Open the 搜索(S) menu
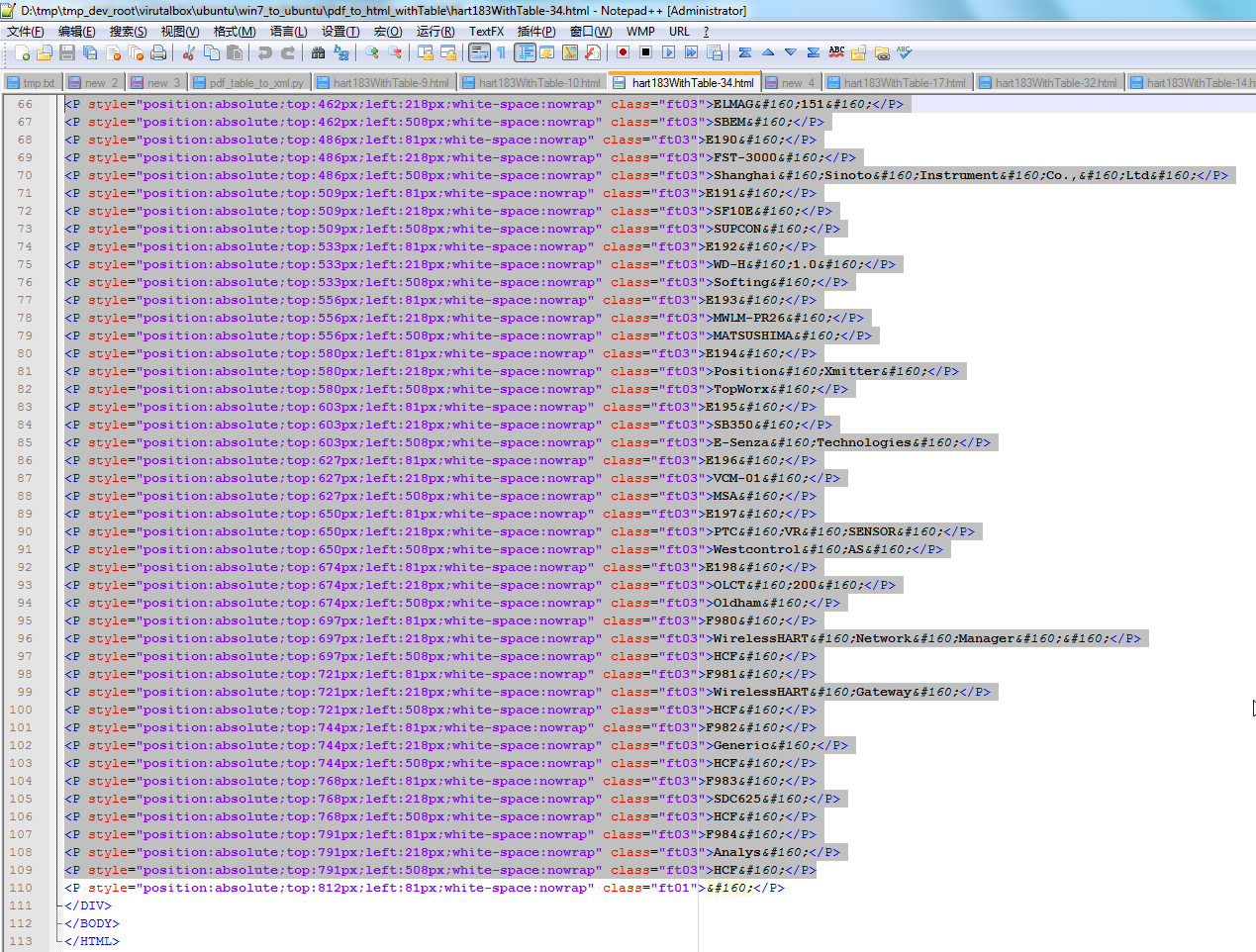The height and width of the screenshot is (952, 1256). tap(128, 32)
